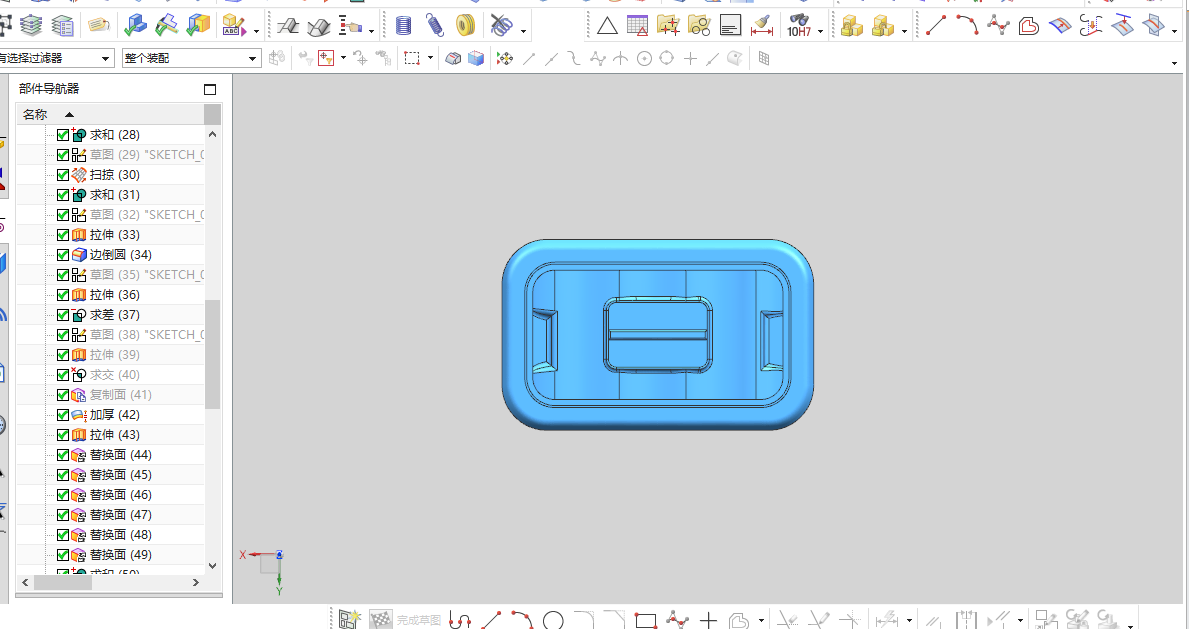Click the 10H7 tolerance search icon
Viewport: 1189px width, 629px height.
(x=799, y=26)
